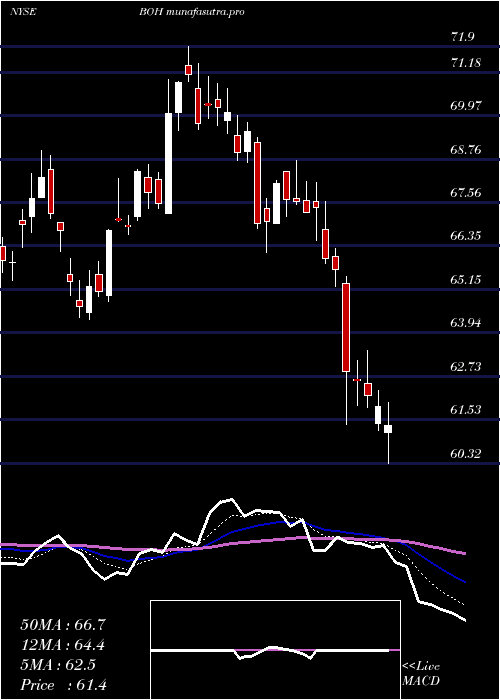This screenshot has height=700, width=500.
Task: Select the 67.56 price axis label
Action: click(x=466, y=193)
